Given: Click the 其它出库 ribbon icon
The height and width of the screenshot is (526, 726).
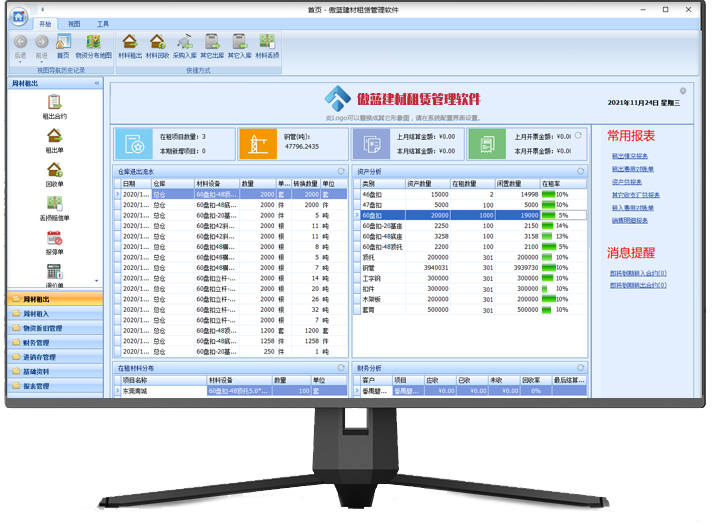Looking at the screenshot, I should (x=212, y=45).
